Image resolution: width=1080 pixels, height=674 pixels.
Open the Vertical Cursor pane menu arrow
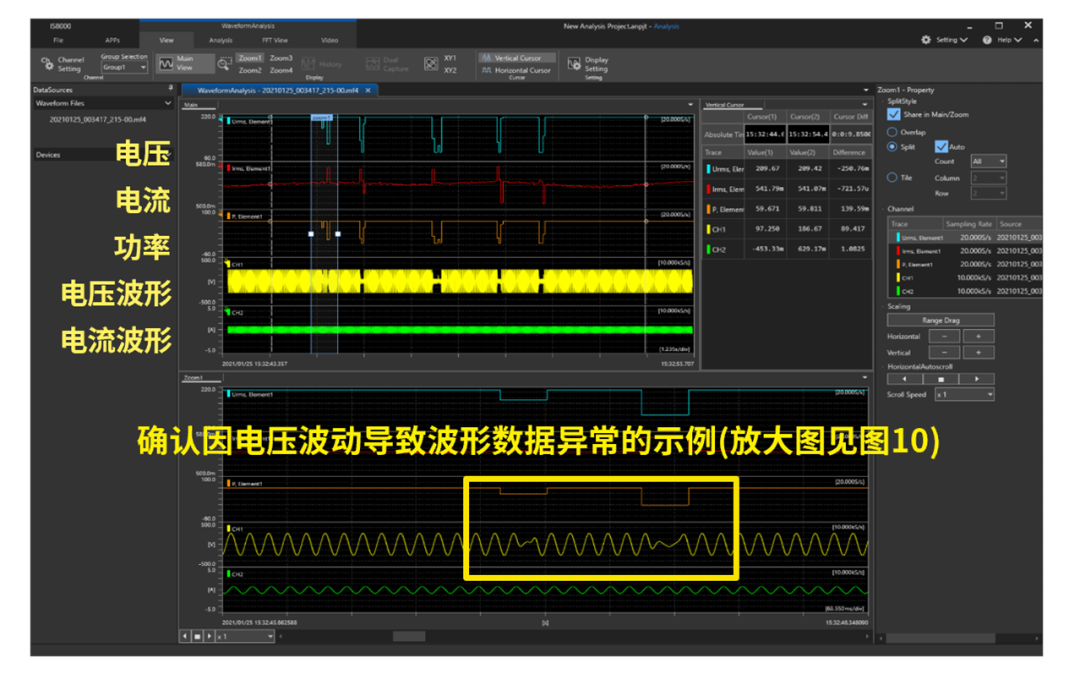point(865,105)
